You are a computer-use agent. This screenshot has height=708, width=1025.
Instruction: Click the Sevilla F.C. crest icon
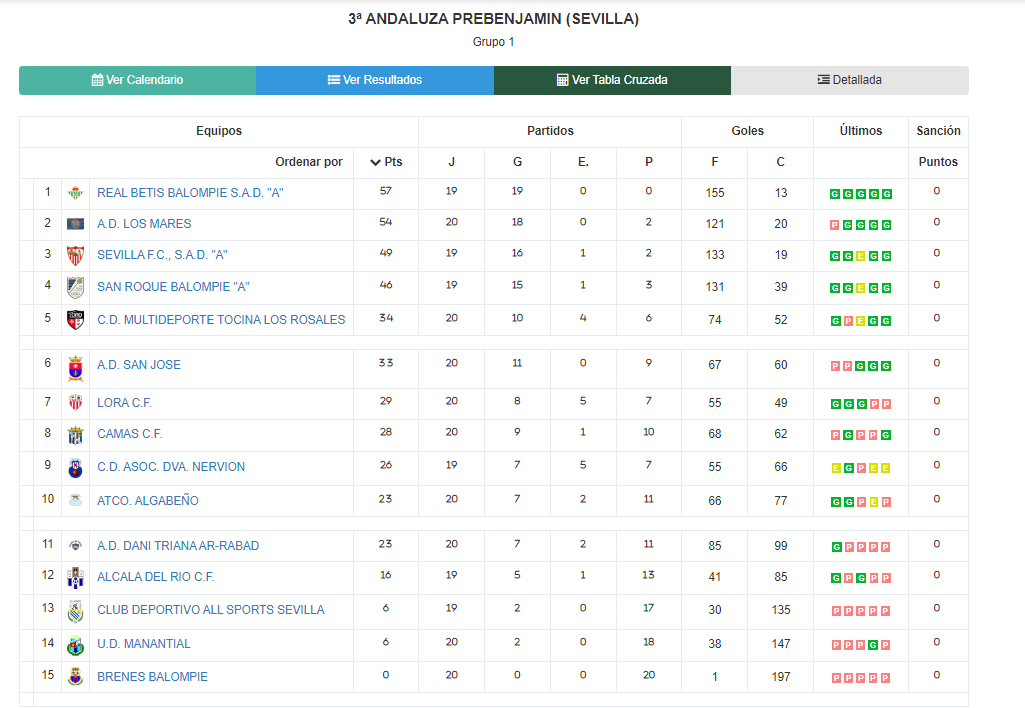click(75, 256)
